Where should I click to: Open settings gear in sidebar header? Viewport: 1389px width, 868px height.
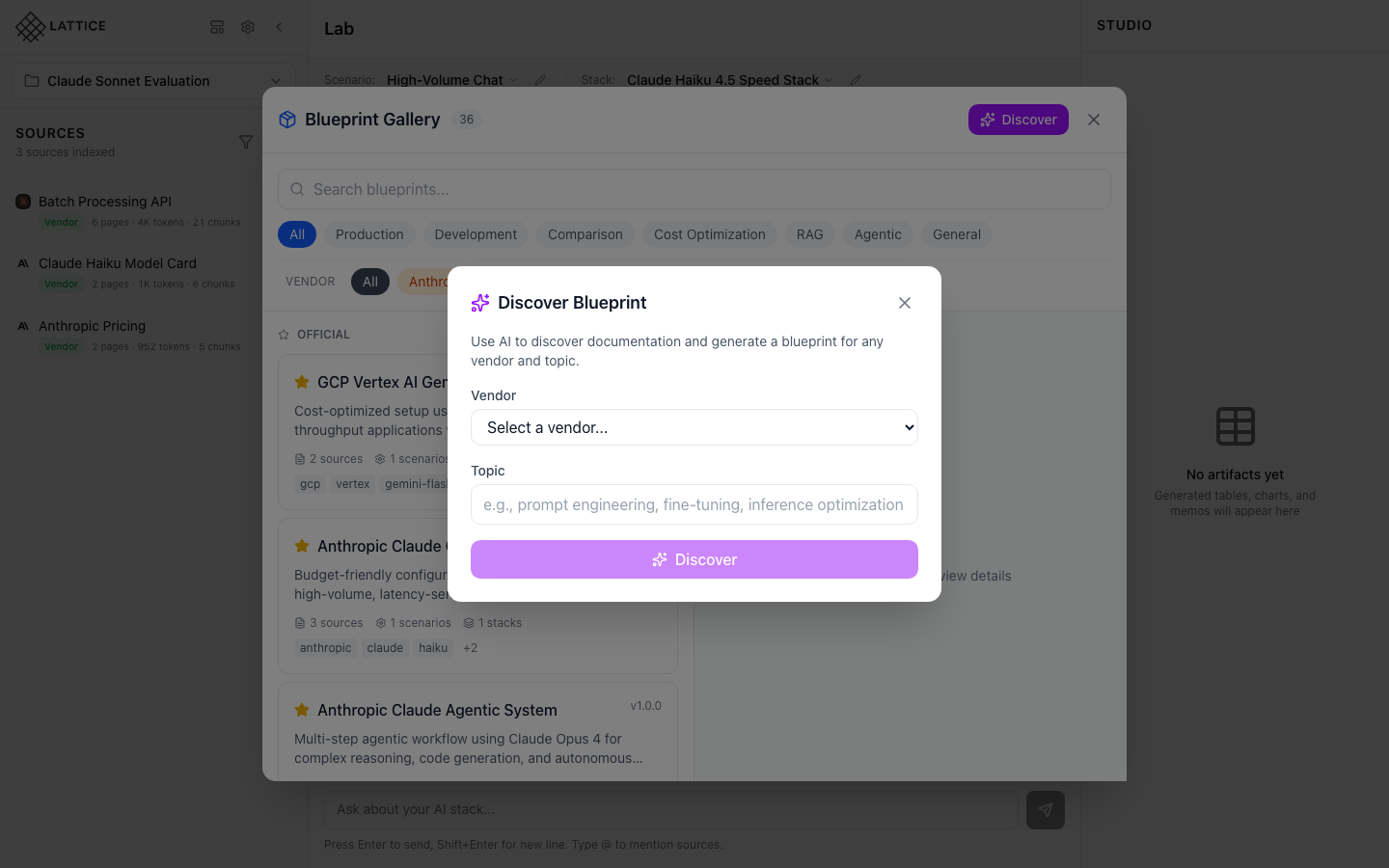pyautogui.click(x=248, y=27)
